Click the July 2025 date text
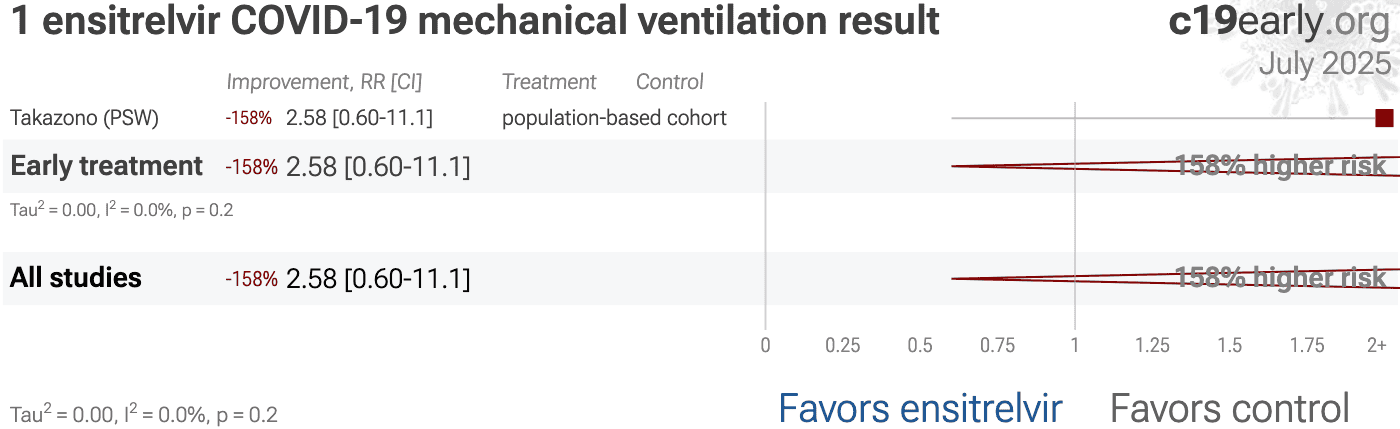Image resolution: width=1400 pixels, height=429 pixels. tap(1325, 63)
